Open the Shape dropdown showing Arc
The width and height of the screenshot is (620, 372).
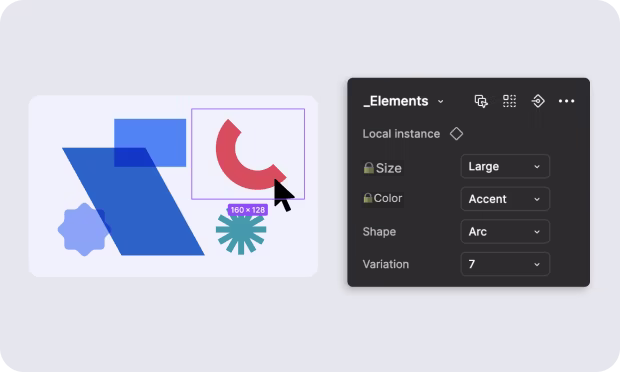(505, 231)
